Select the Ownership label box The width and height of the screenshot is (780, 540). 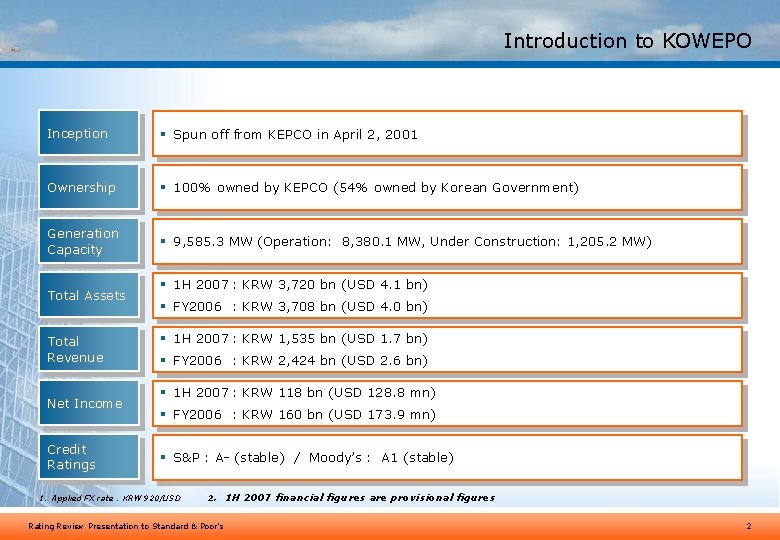[89, 187]
